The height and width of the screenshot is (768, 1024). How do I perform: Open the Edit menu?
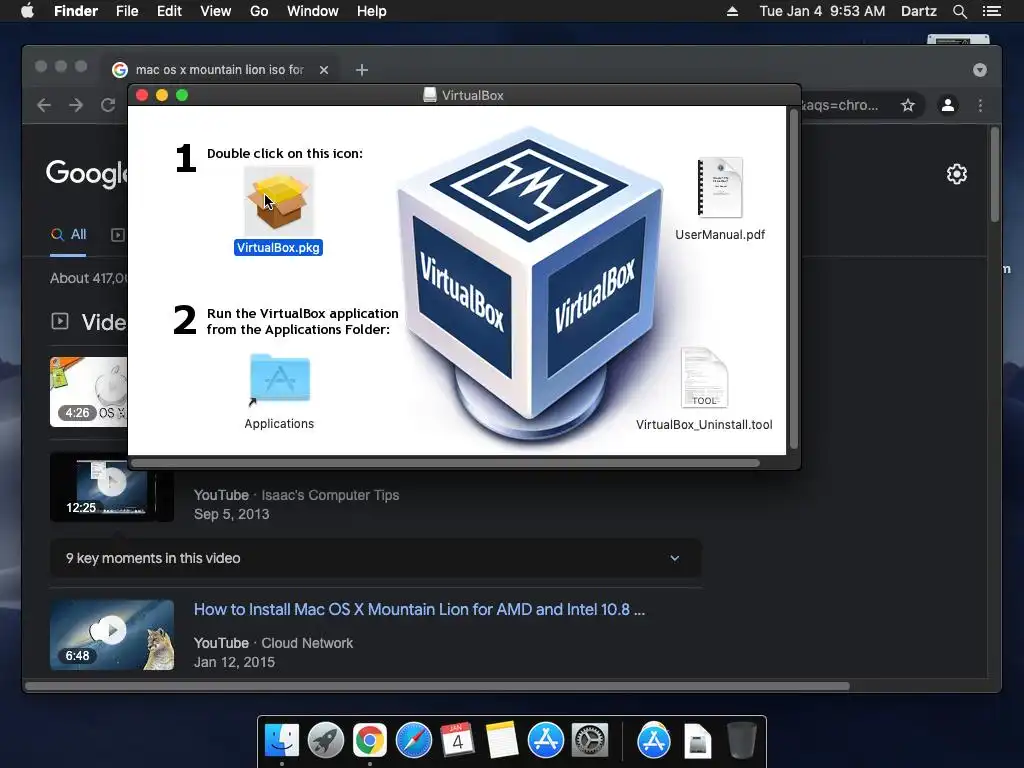[169, 11]
